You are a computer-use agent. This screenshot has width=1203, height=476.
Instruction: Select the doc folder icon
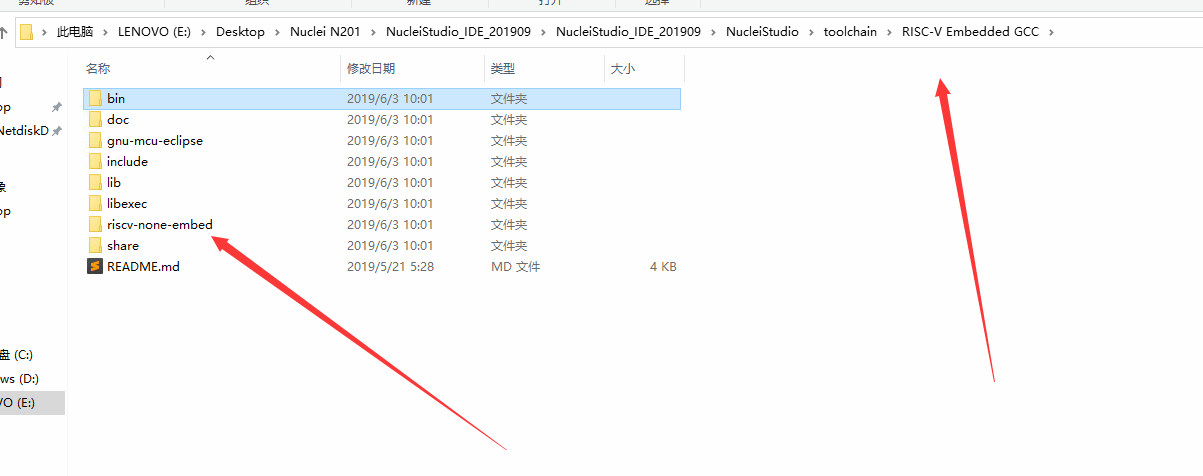[95, 119]
